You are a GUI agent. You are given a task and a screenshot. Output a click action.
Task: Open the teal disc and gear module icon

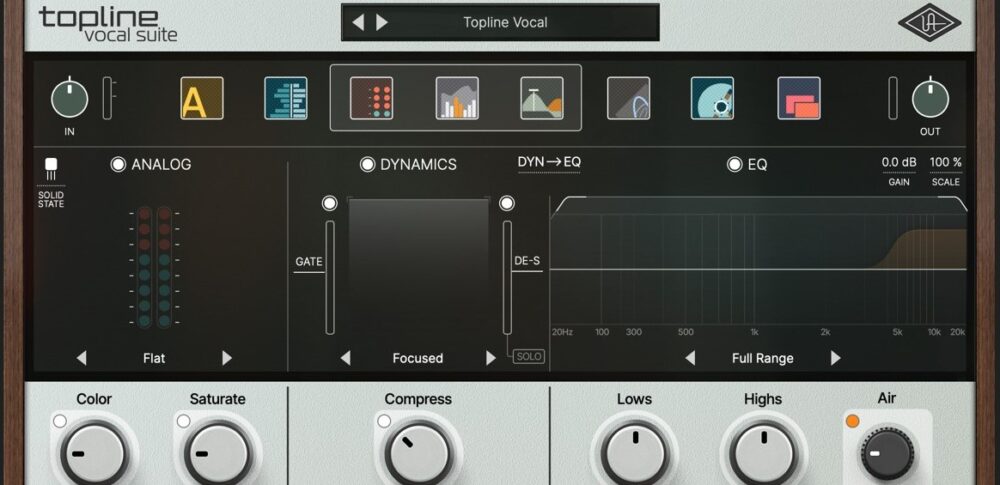[x=712, y=98]
